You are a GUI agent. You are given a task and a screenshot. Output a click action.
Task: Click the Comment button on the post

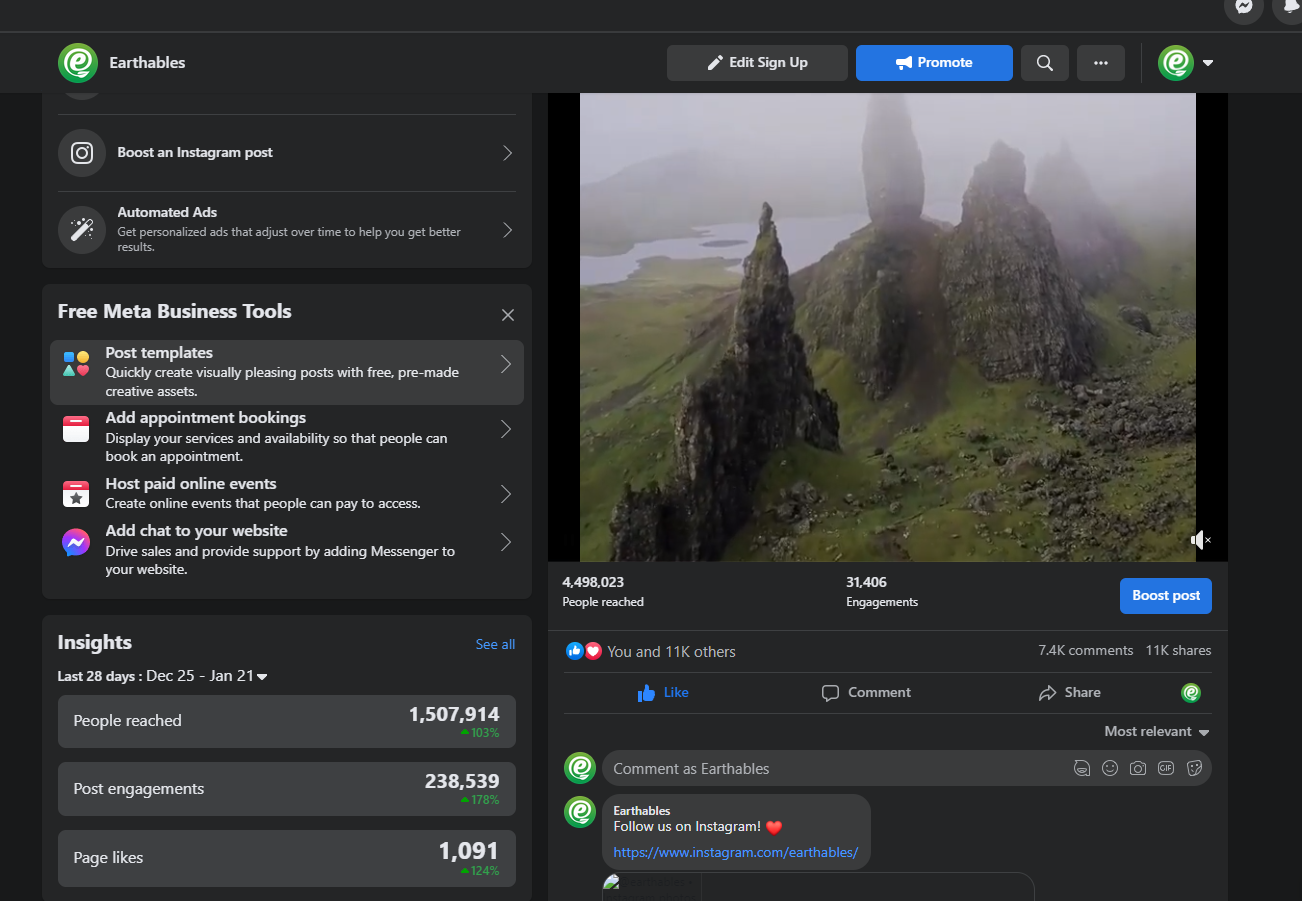[866, 693]
